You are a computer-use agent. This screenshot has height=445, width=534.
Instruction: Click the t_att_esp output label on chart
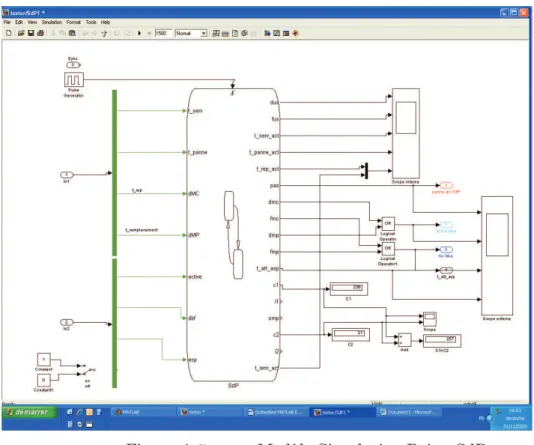(x=268, y=269)
